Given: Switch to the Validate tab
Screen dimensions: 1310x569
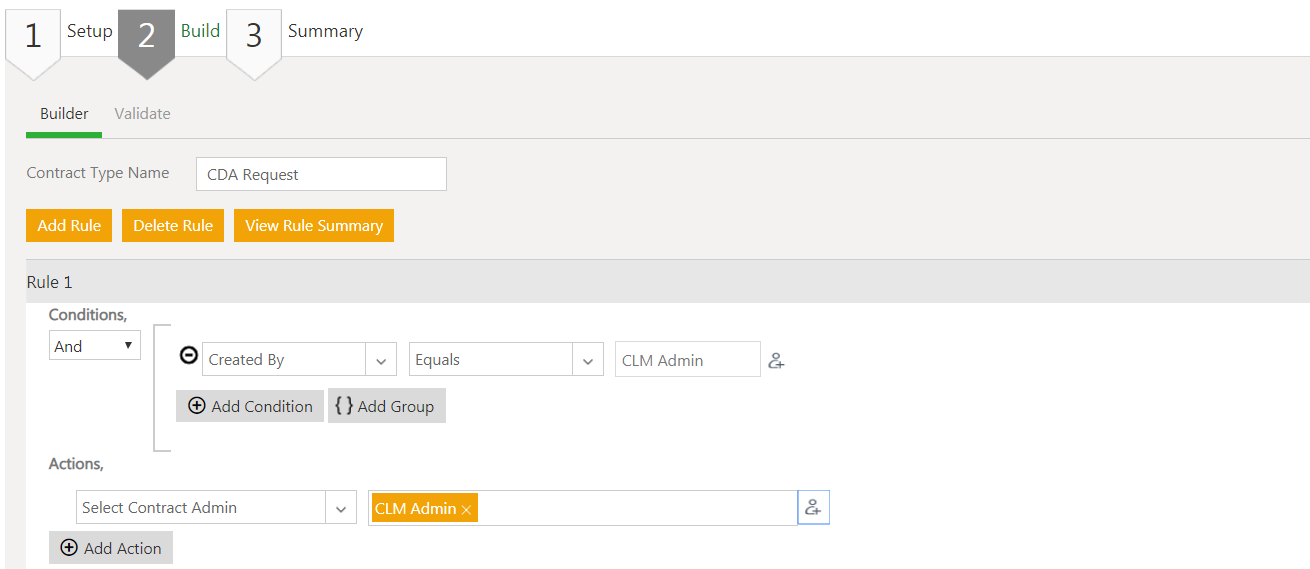Looking at the screenshot, I should 142,114.
